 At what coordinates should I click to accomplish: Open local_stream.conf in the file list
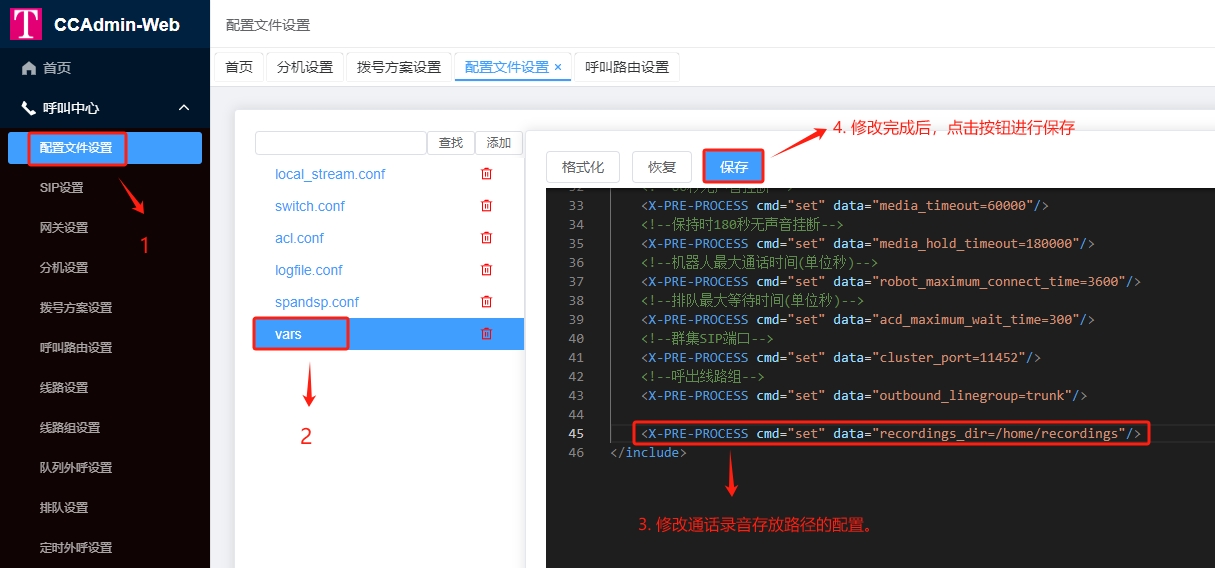330,174
